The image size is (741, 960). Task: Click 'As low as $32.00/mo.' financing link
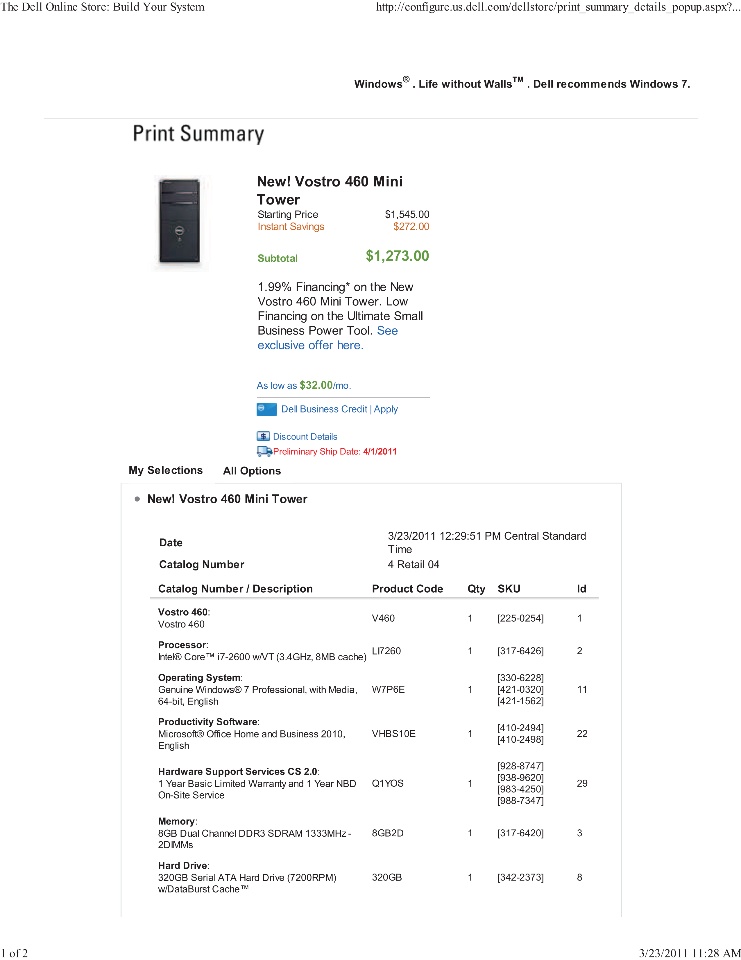[304, 385]
